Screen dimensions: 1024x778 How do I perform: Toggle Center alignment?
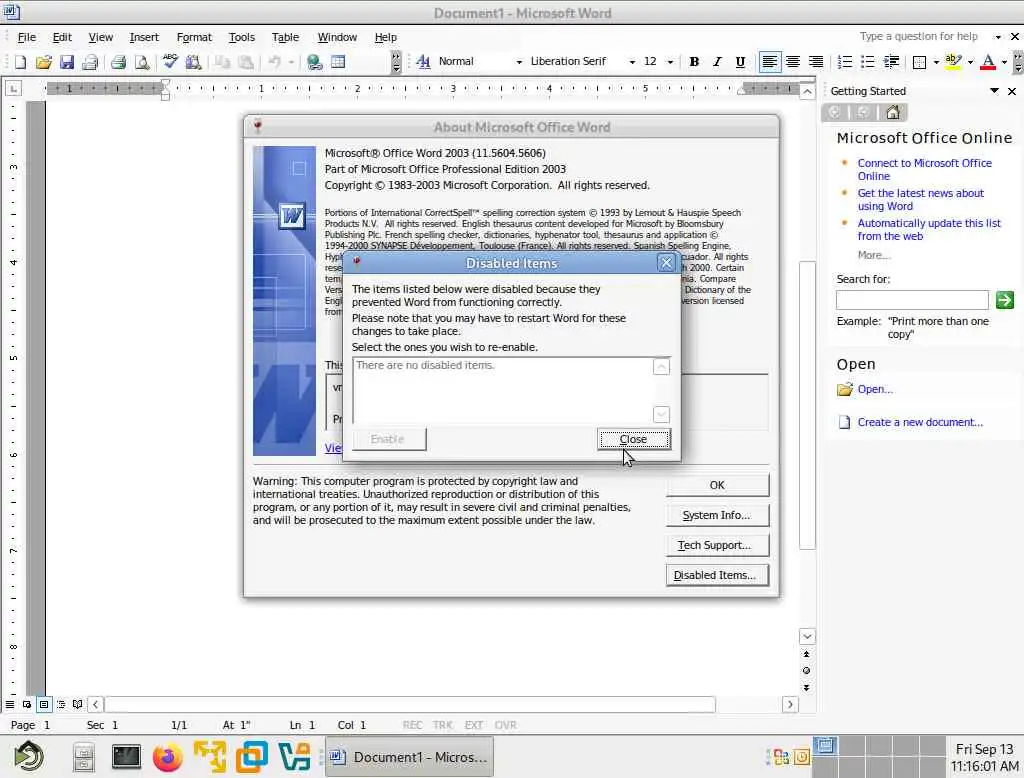coord(793,61)
